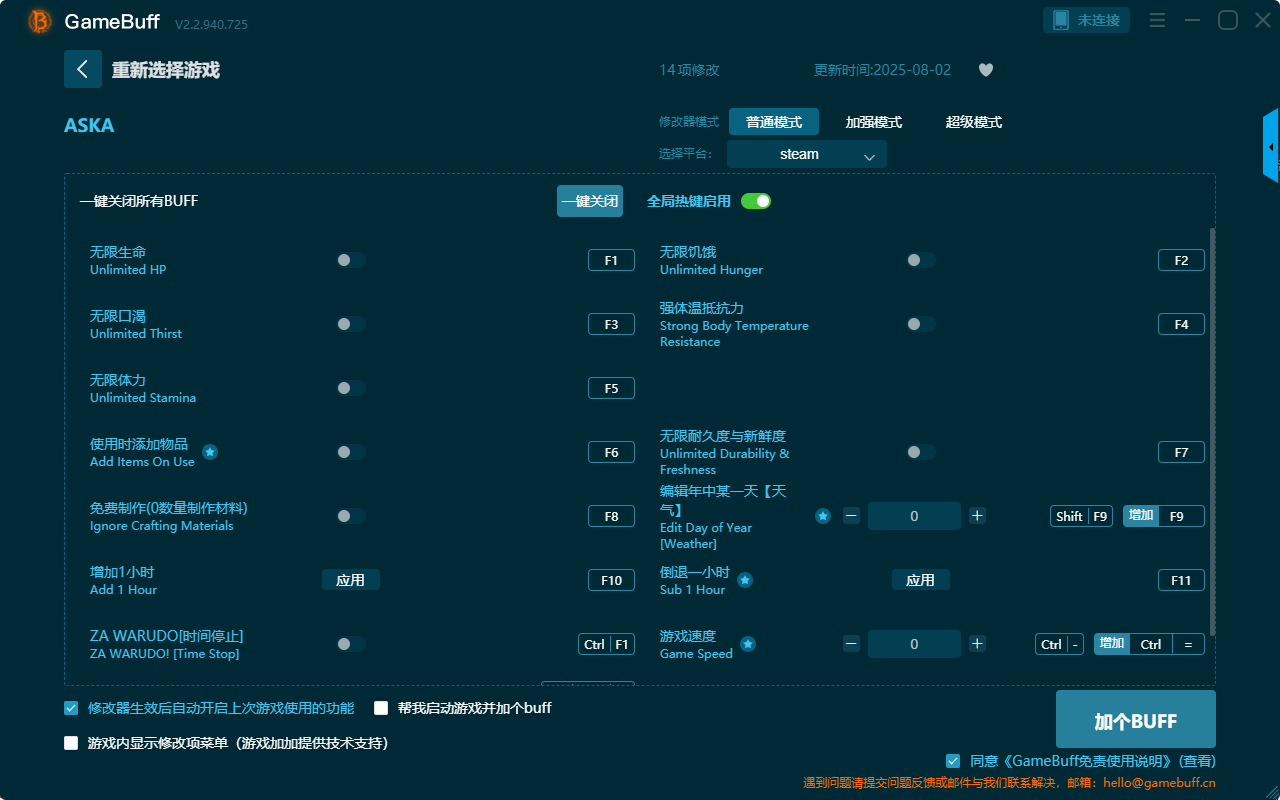Click the F1 hotkey for Unlimited HP
Screen dimensions: 1280x800
[611, 260]
